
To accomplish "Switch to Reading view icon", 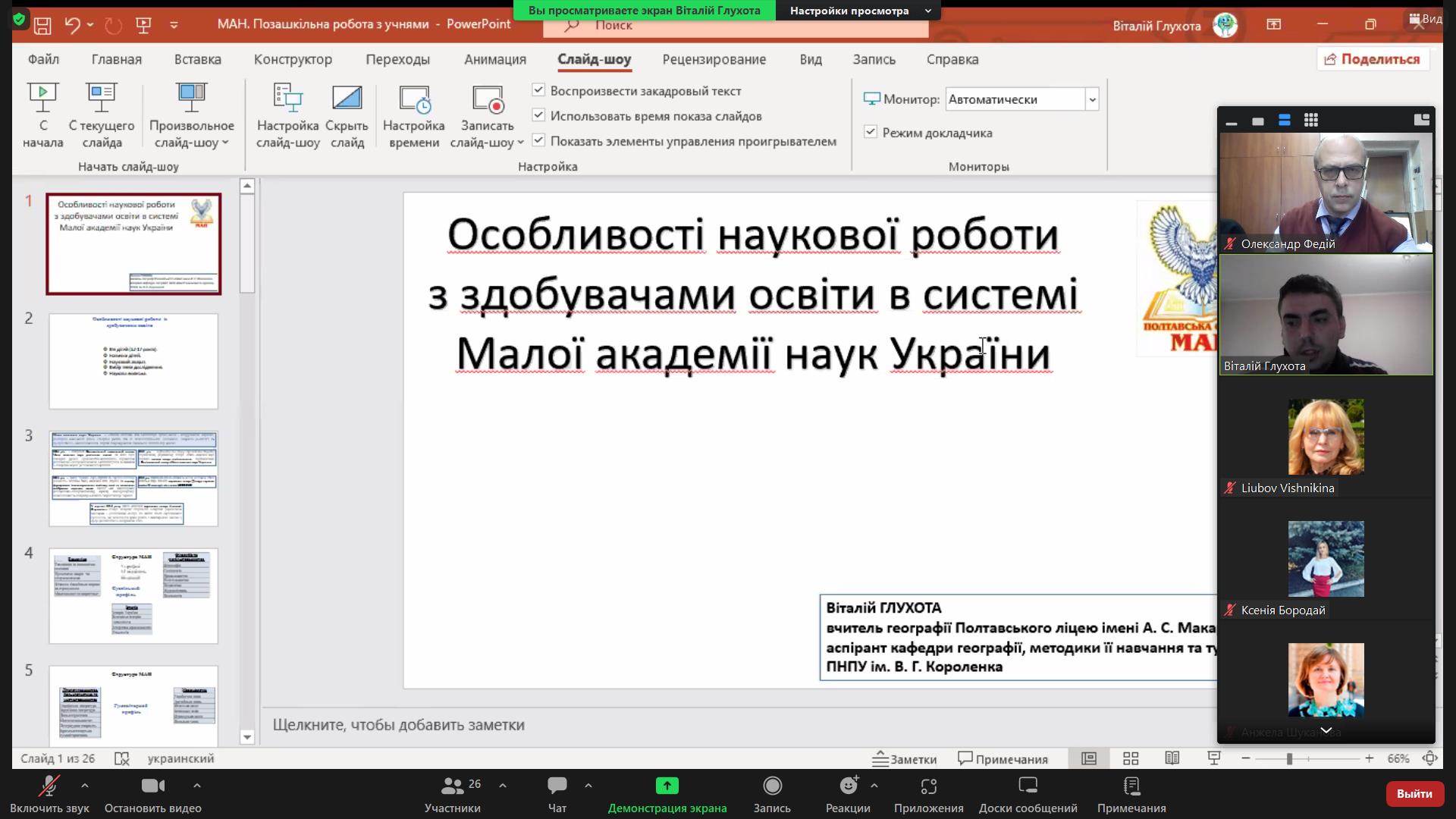I will coord(1172,758).
